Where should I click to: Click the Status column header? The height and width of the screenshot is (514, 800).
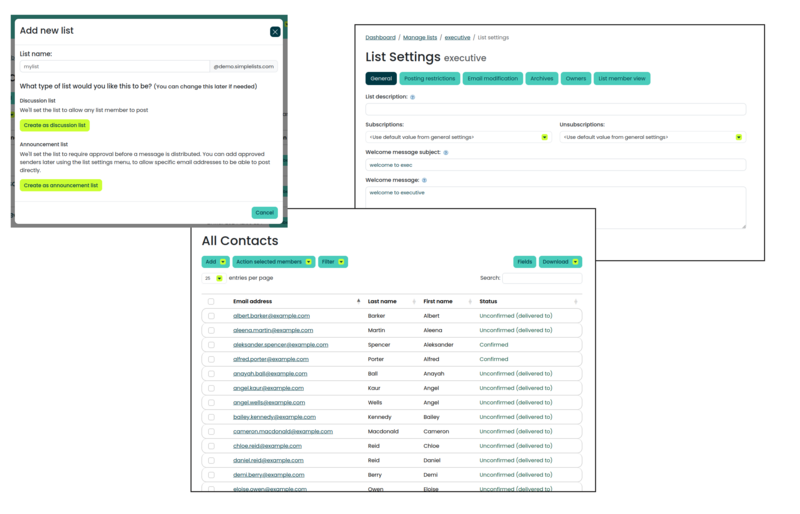[488, 302]
